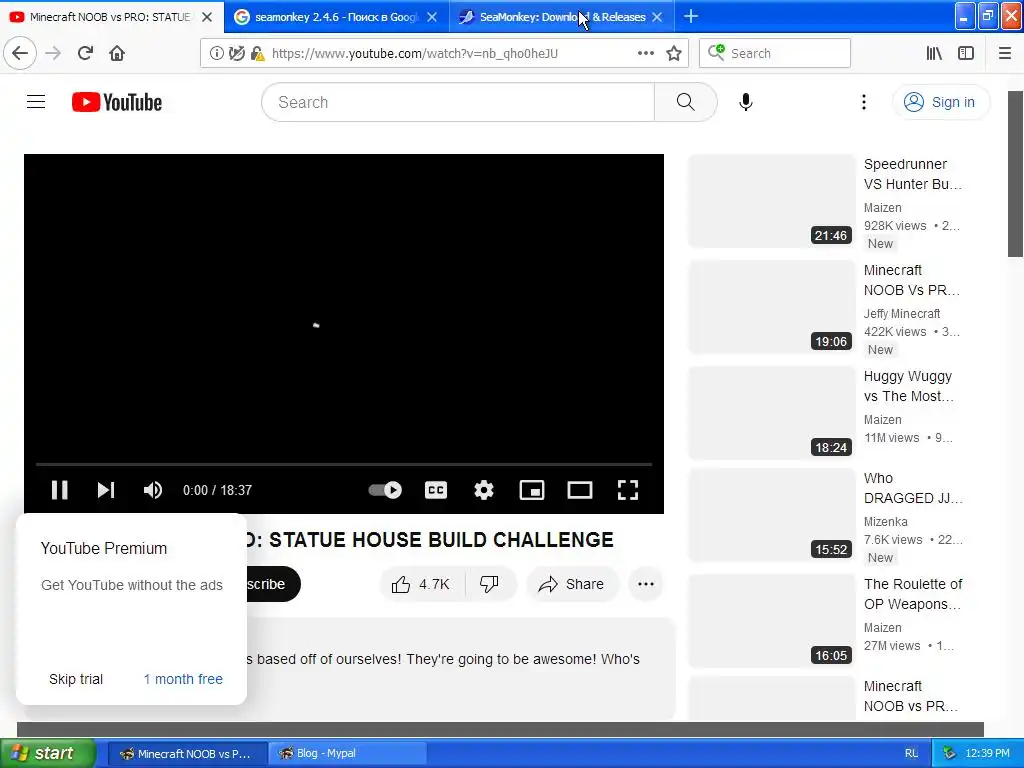
Task: Toggle the browser sidebar view
Action: click(x=966, y=54)
